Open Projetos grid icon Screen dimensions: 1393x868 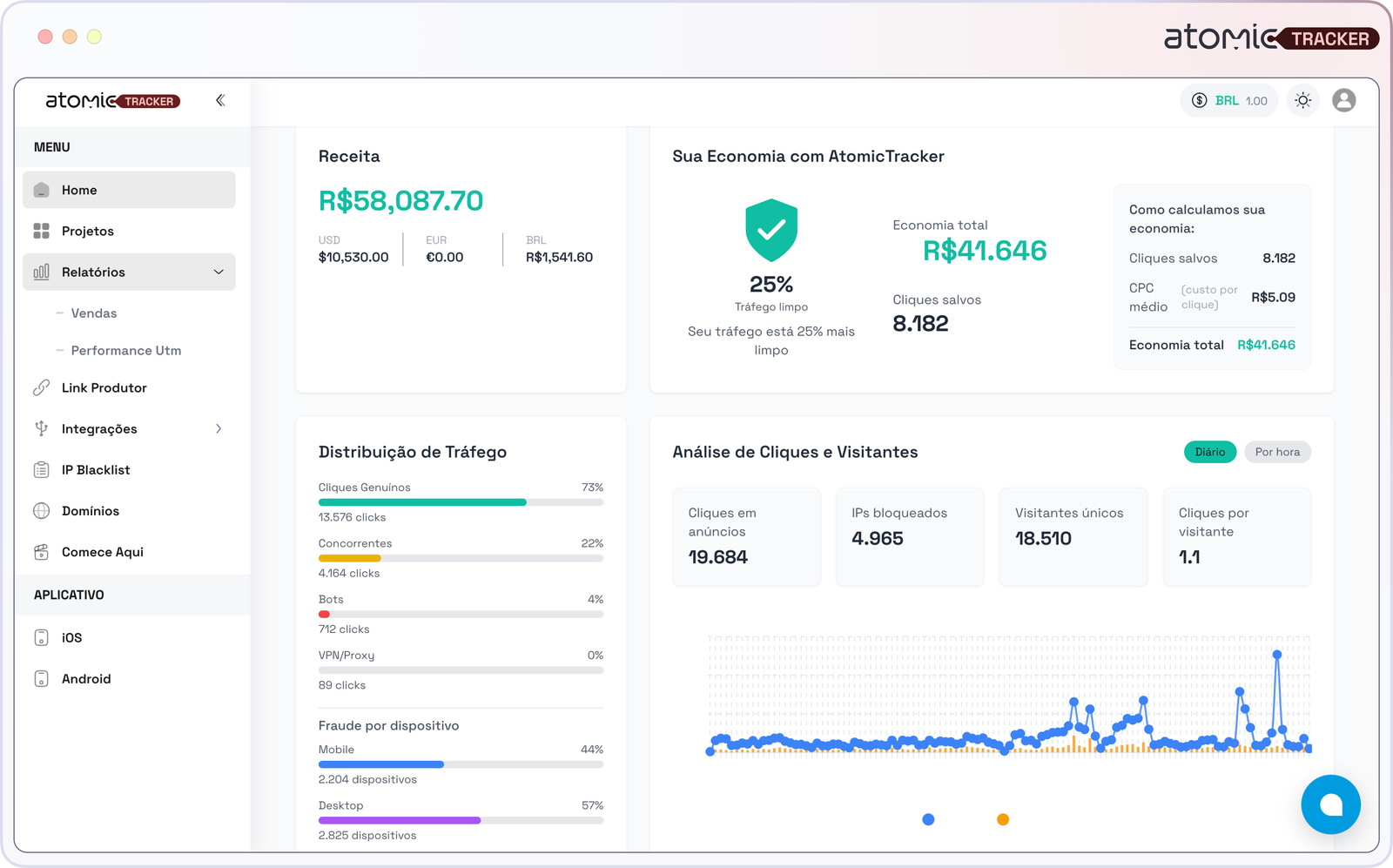41,231
